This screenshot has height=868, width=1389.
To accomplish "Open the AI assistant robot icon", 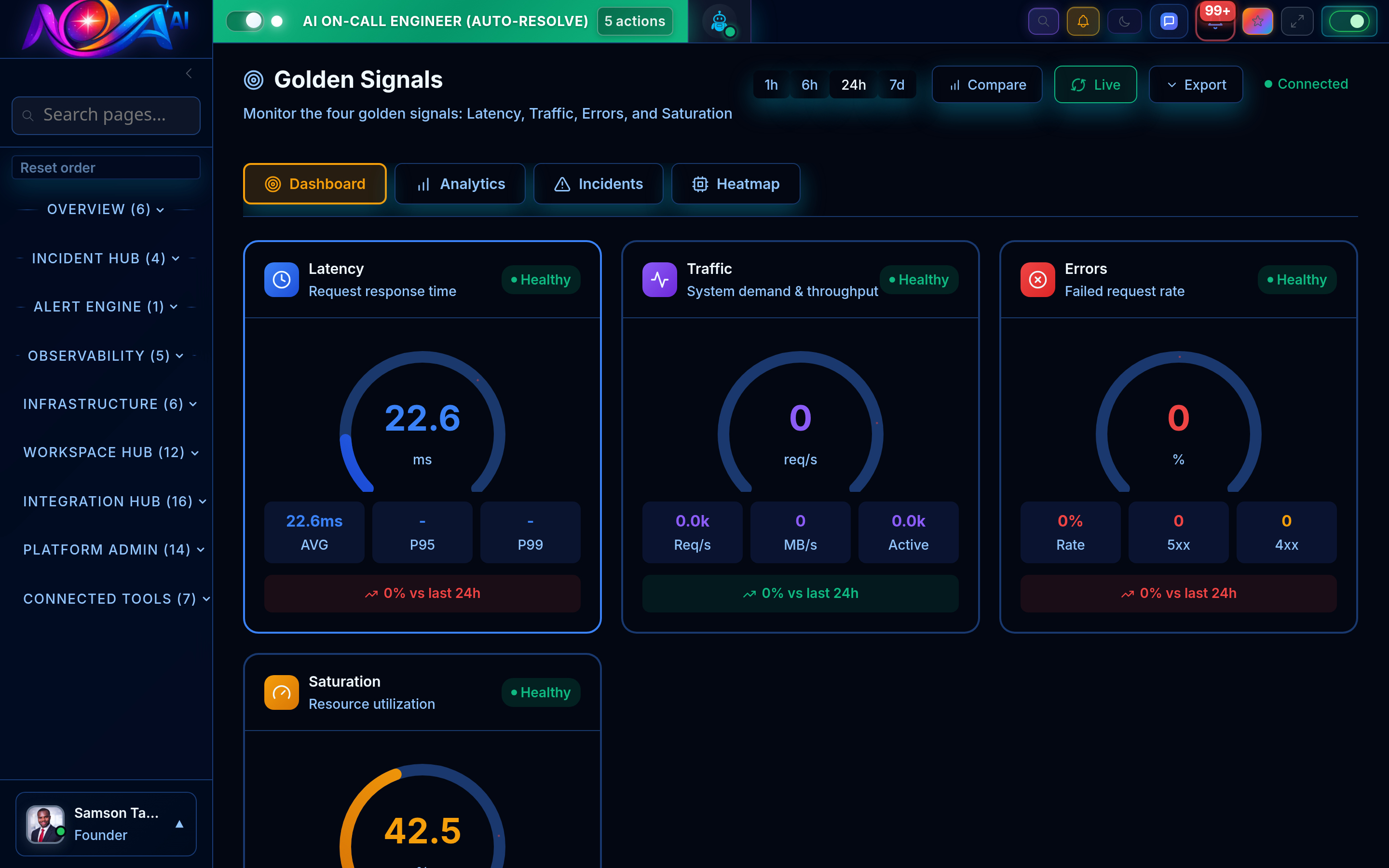I will [x=720, y=21].
